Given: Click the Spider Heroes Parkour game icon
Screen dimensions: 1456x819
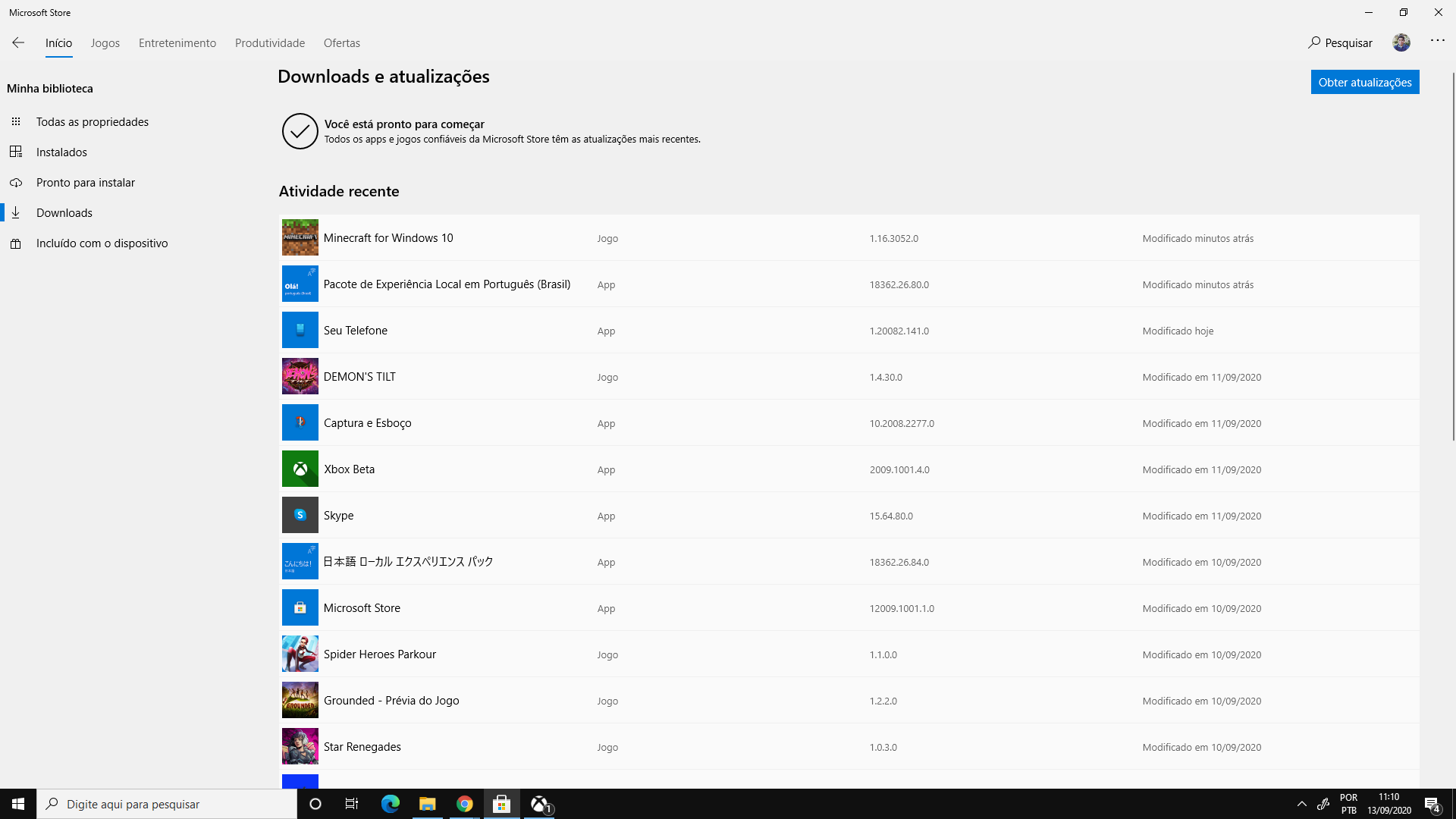Looking at the screenshot, I should pos(299,653).
